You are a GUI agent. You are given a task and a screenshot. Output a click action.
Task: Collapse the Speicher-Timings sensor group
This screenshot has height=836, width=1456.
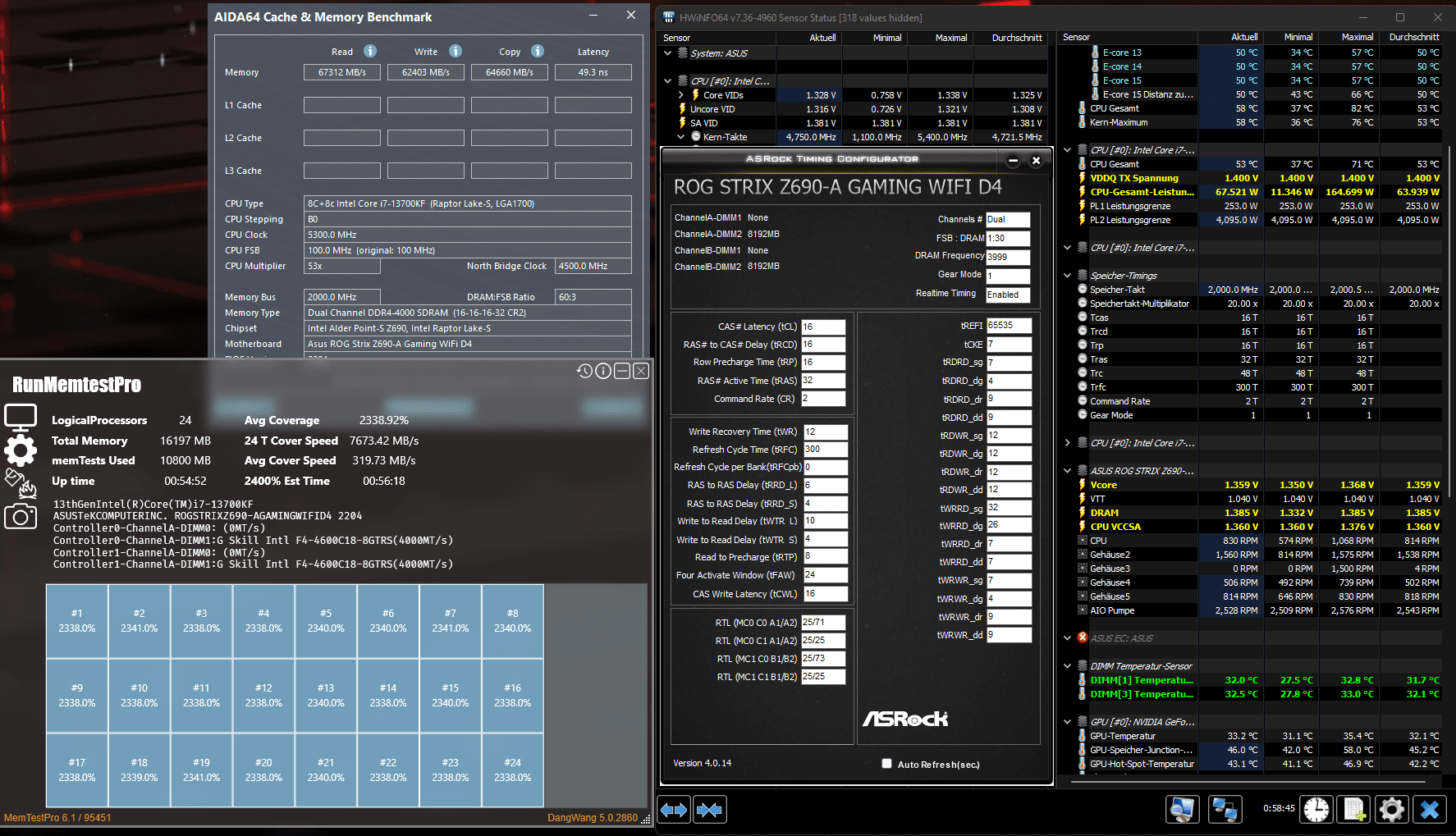[1067, 276]
